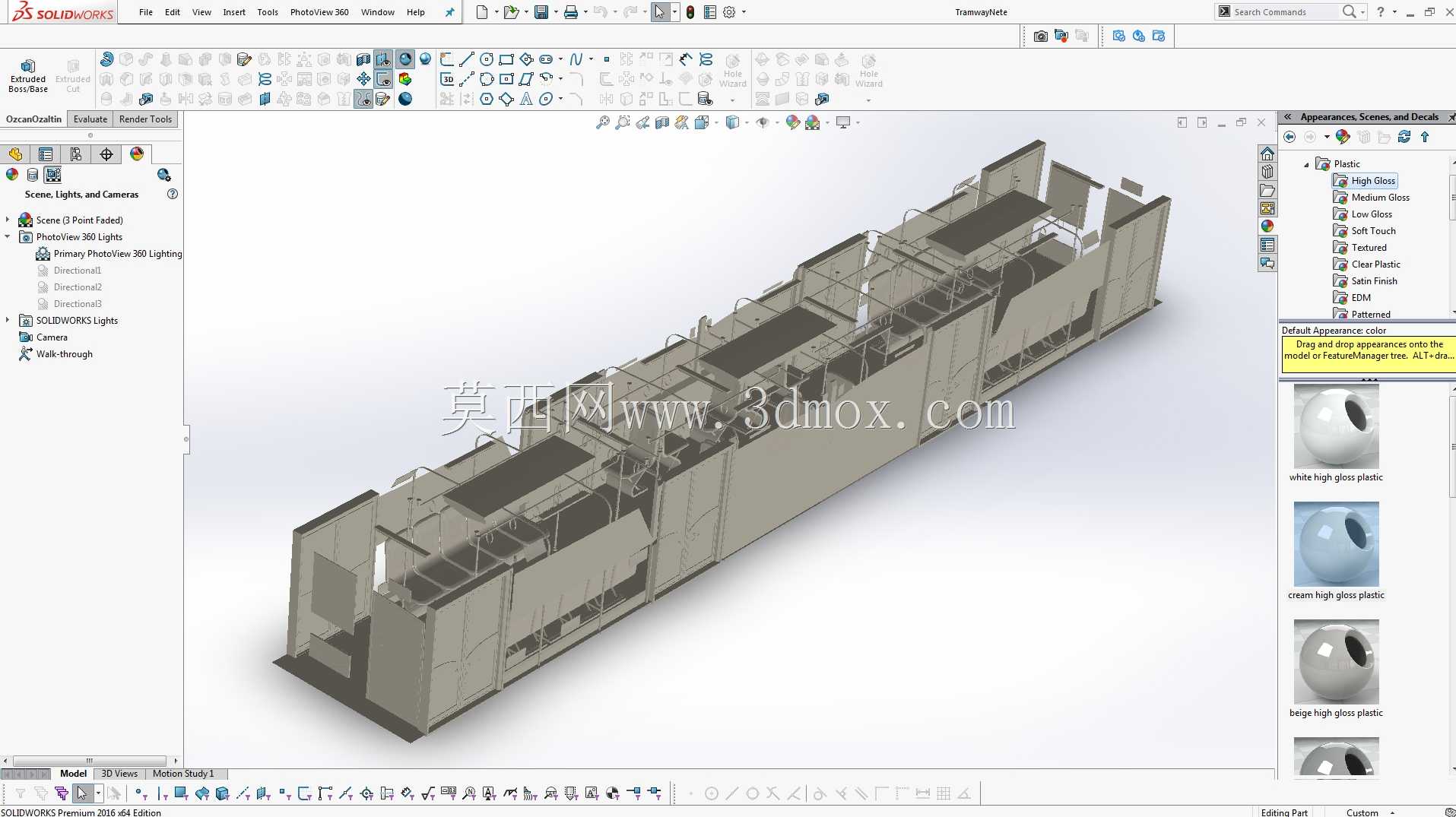This screenshot has height=817, width=1456.
Task: Click the Options gear icon
Action: pyautogui.click(x=729, y=12)
